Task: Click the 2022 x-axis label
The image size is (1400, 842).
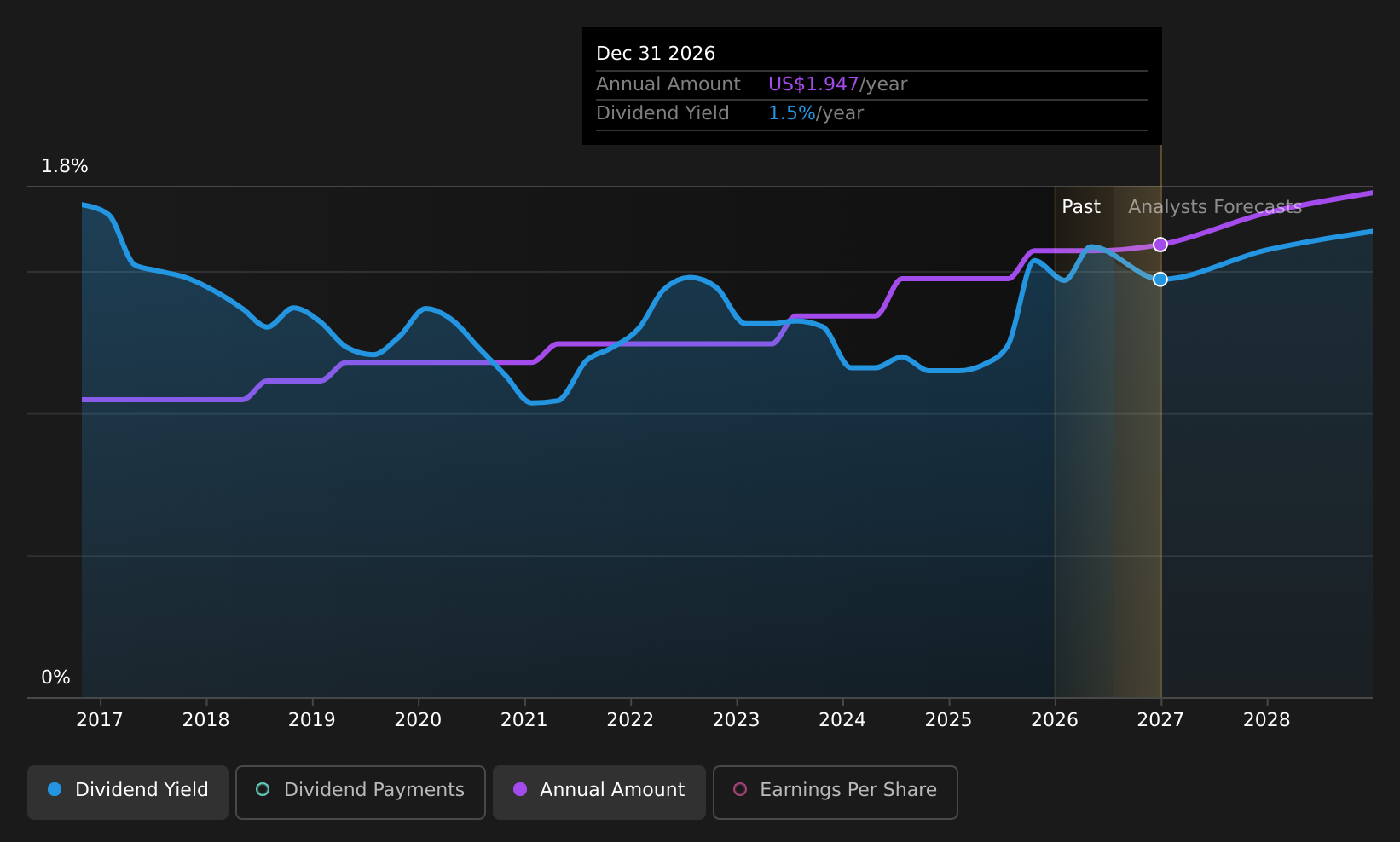Action: (630, 720)
